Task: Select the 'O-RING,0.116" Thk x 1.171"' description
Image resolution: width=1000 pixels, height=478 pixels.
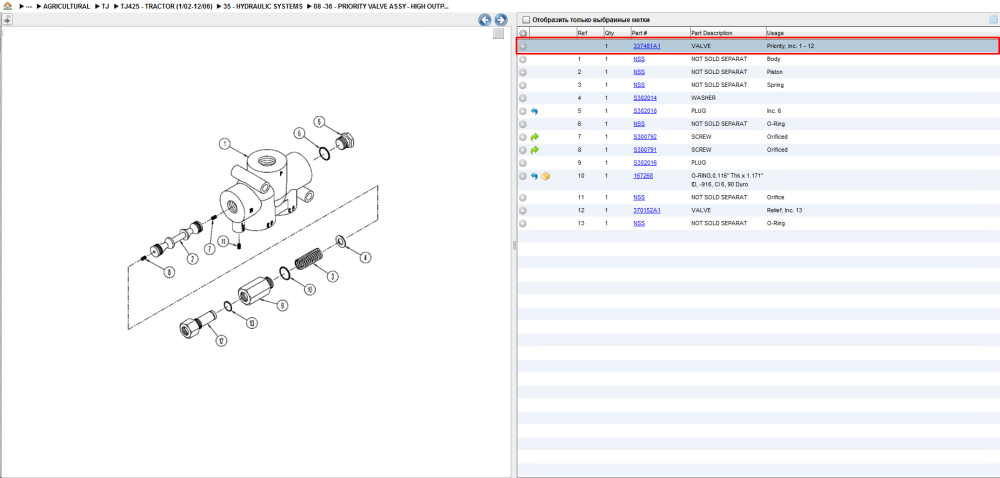Action: point(727,176)
